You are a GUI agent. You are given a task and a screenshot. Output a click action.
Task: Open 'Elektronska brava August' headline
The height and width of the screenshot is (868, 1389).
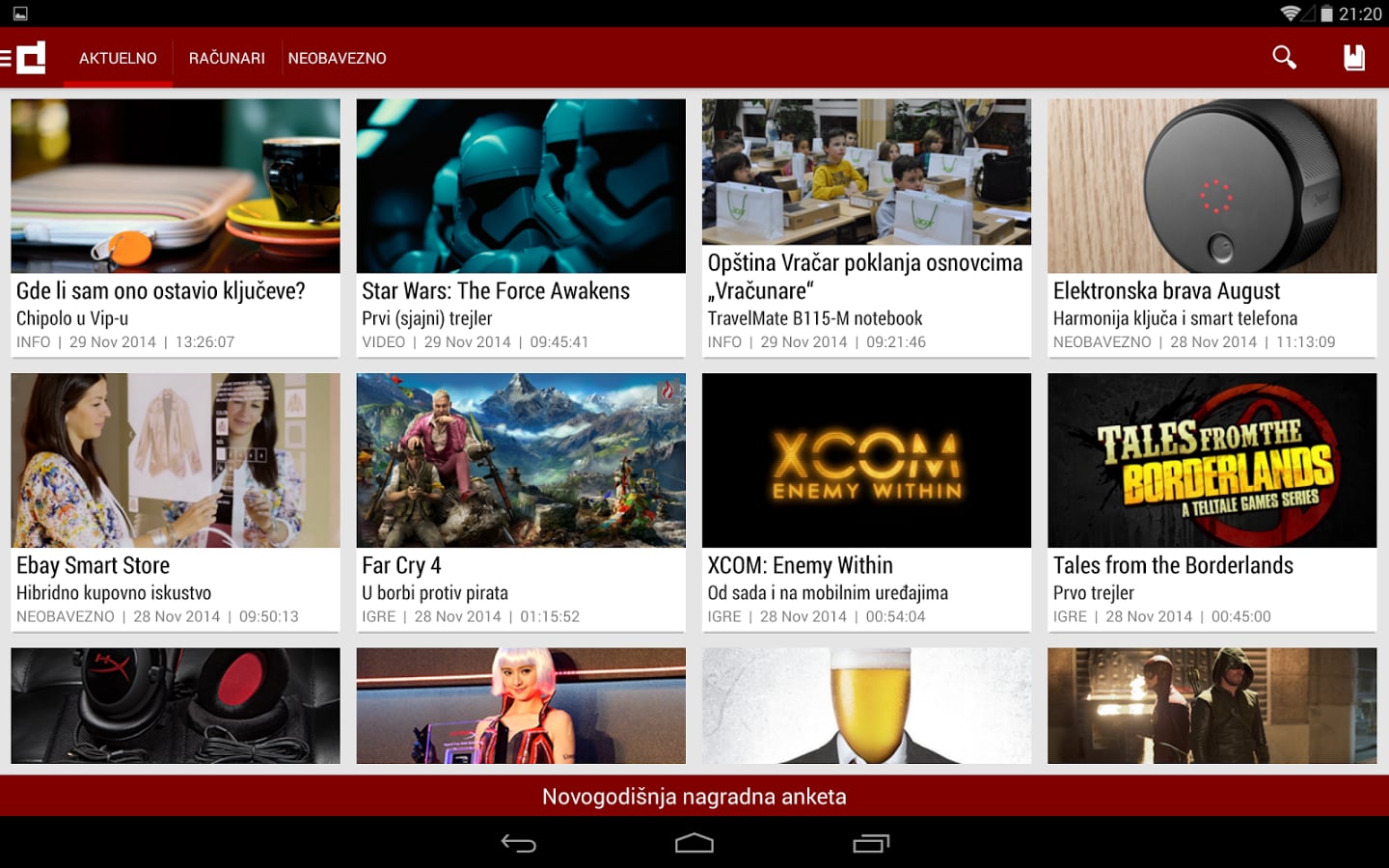(1166, 291)
